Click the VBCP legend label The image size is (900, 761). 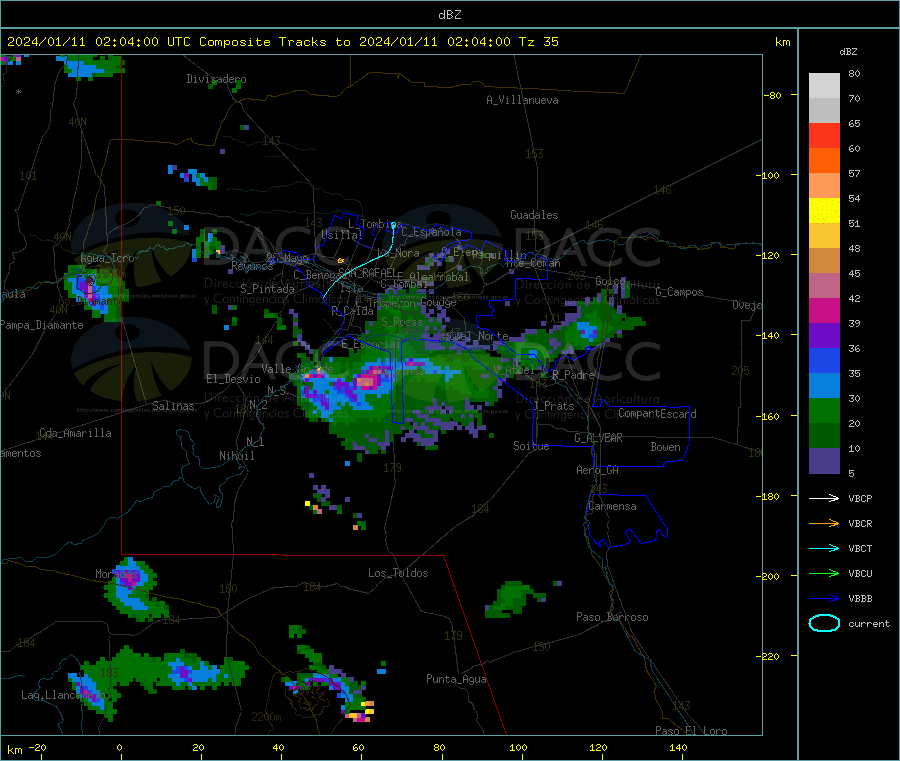(860, 498)
